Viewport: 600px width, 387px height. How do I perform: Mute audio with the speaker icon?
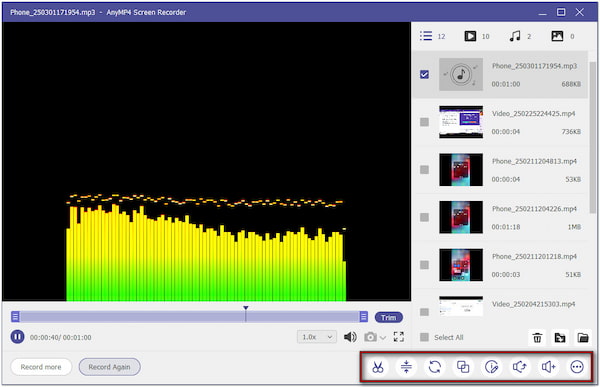point(350,337)
